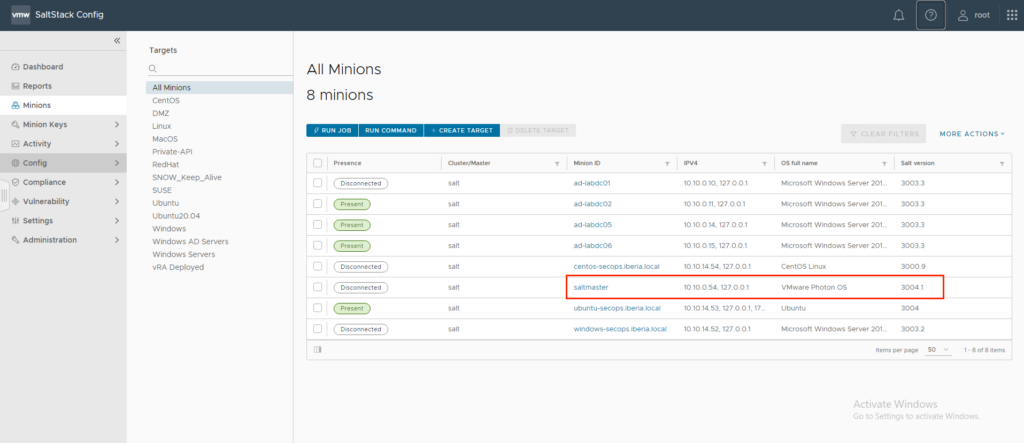Open Reports in the sidebar
The image size is (1024, 443).
click(37, 86)
